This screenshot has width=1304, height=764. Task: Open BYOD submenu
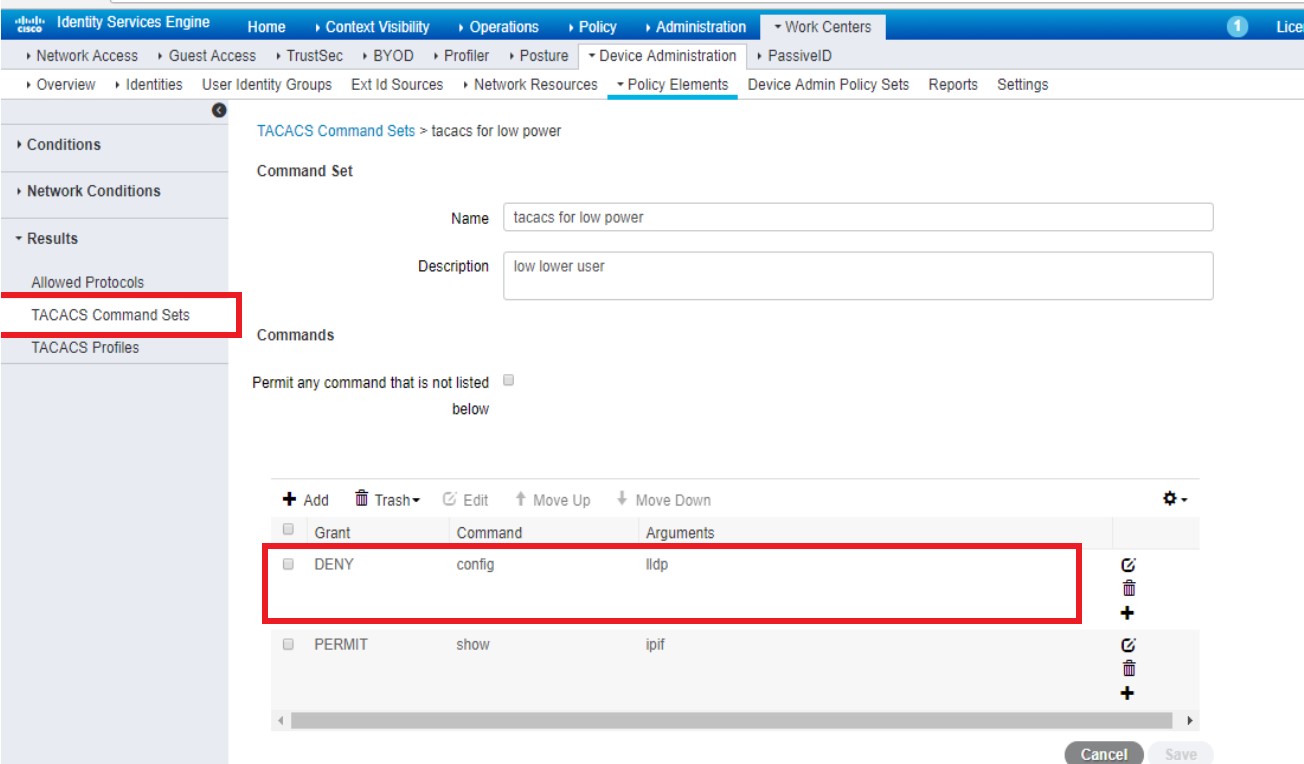click(x=387, y=56)
